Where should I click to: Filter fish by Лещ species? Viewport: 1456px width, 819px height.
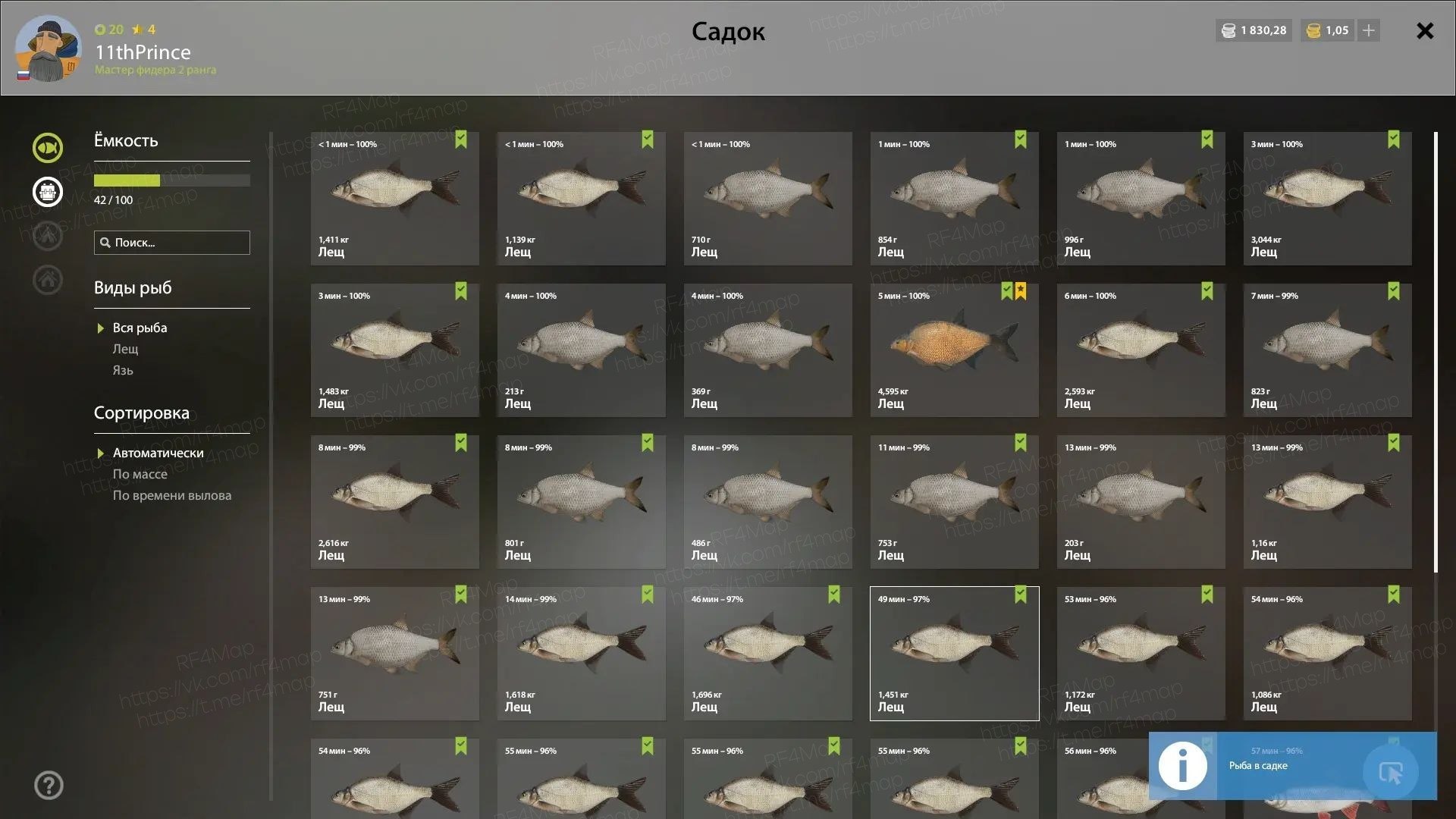[125, 349]
